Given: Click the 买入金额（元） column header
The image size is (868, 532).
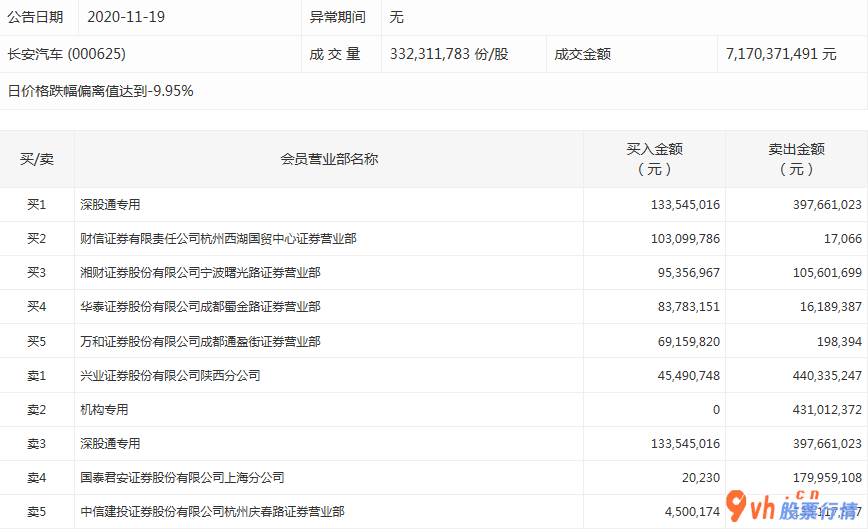Looking at the screenshot, I should point(654,159).
